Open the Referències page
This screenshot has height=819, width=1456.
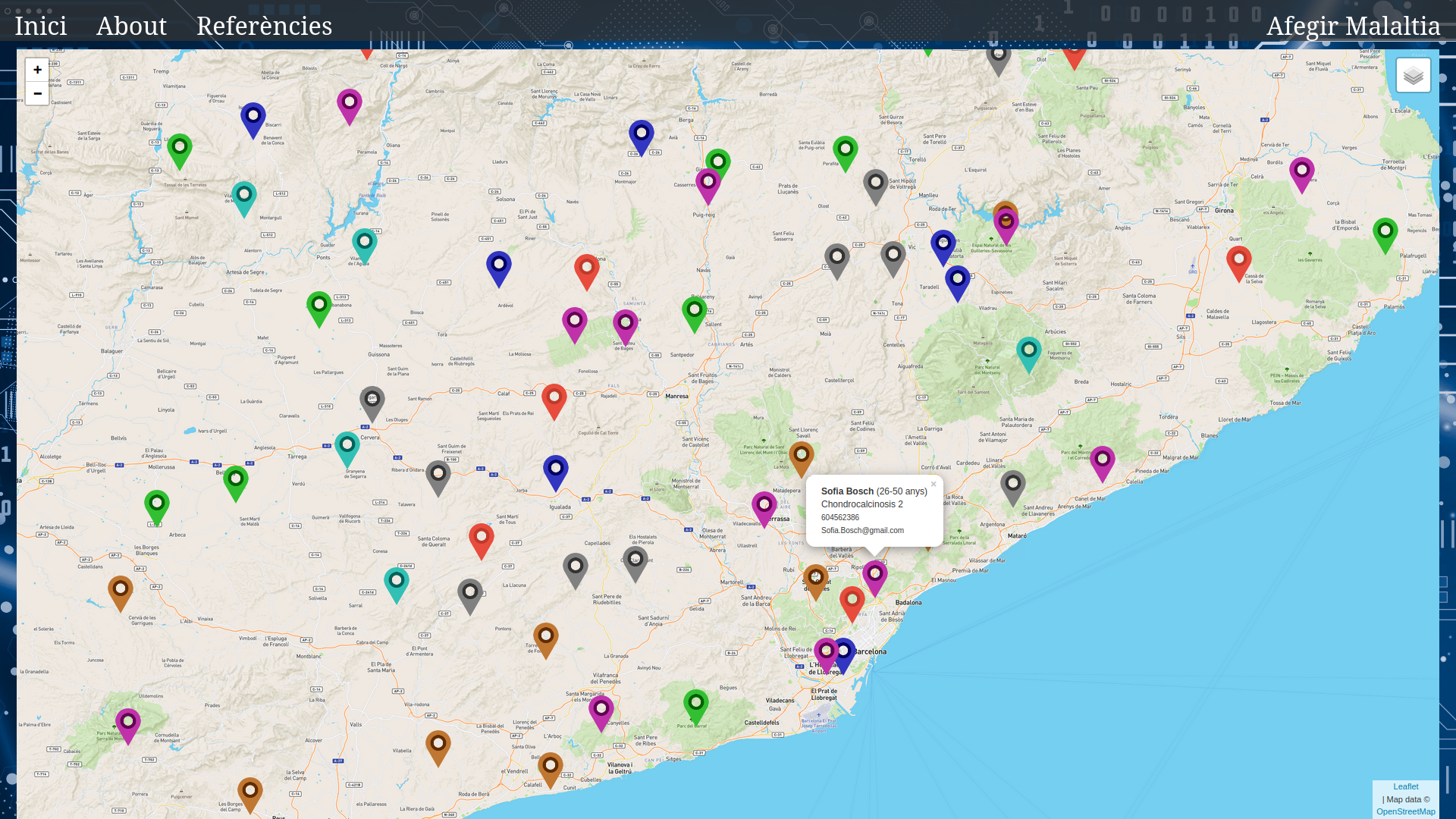(264, 26)
